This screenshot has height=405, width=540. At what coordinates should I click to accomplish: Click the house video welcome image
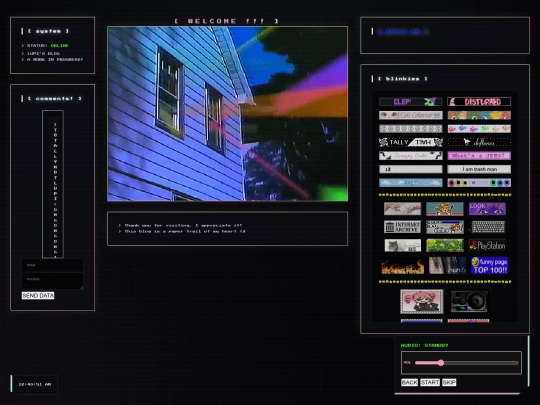(228, 114)
